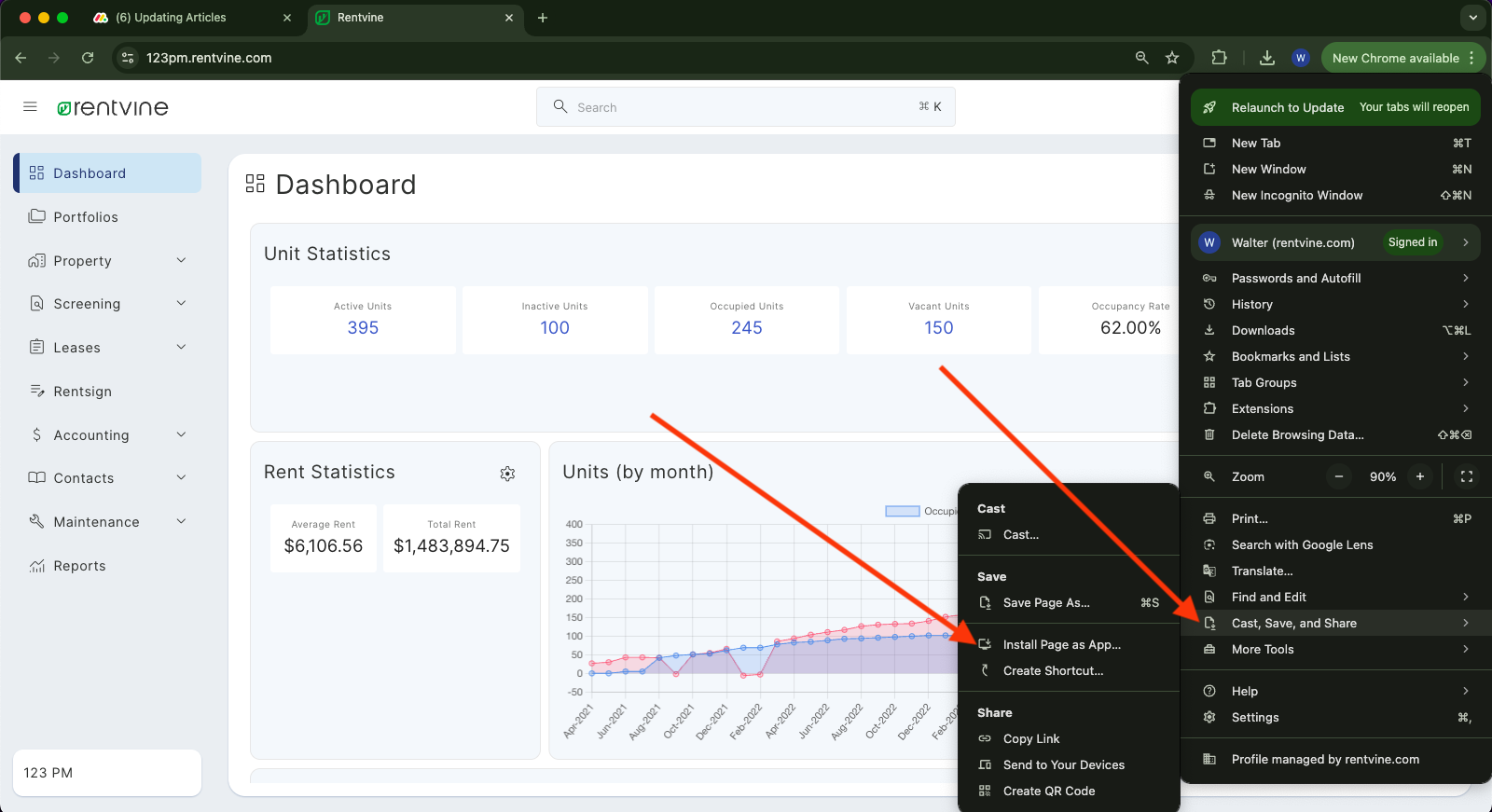
Task: Reload the page
Action: click(x=88, y=58)
